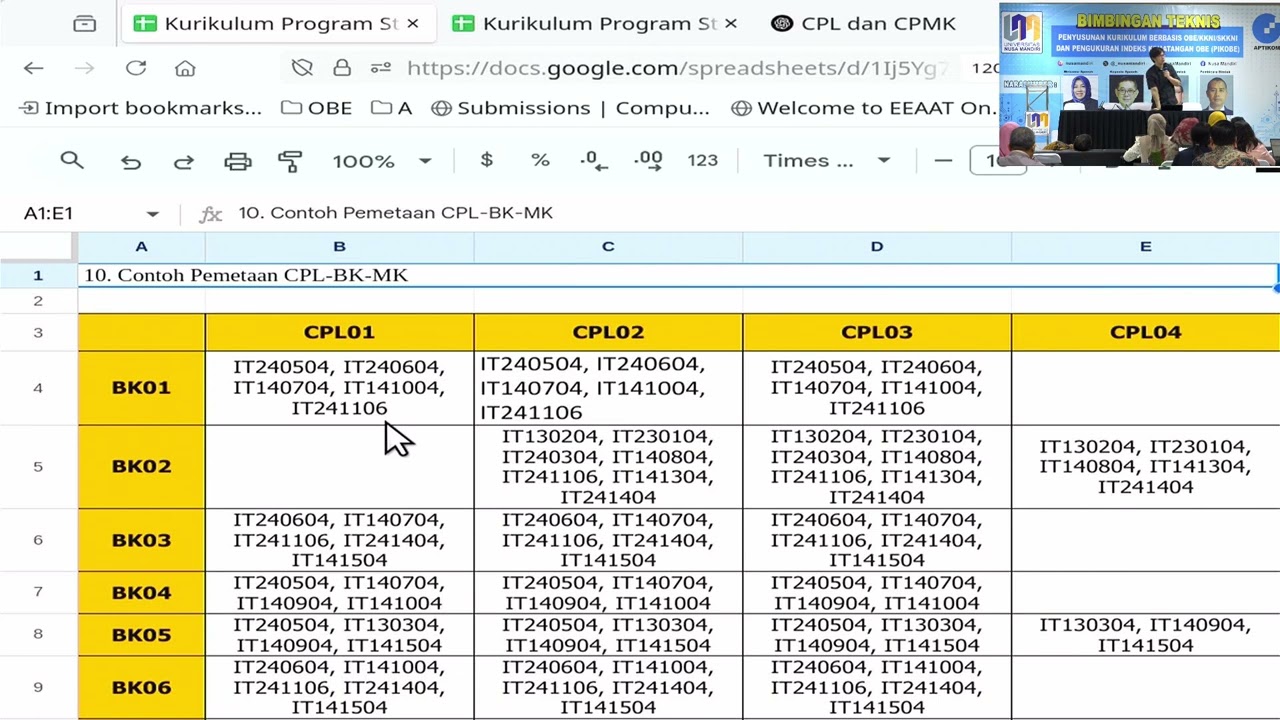
Task: Expand the name box dropdown arrow
Action: pos(152,213)
